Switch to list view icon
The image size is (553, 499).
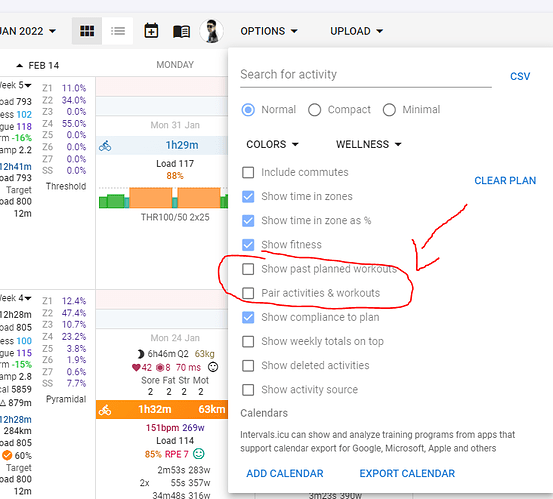[118, 31]
